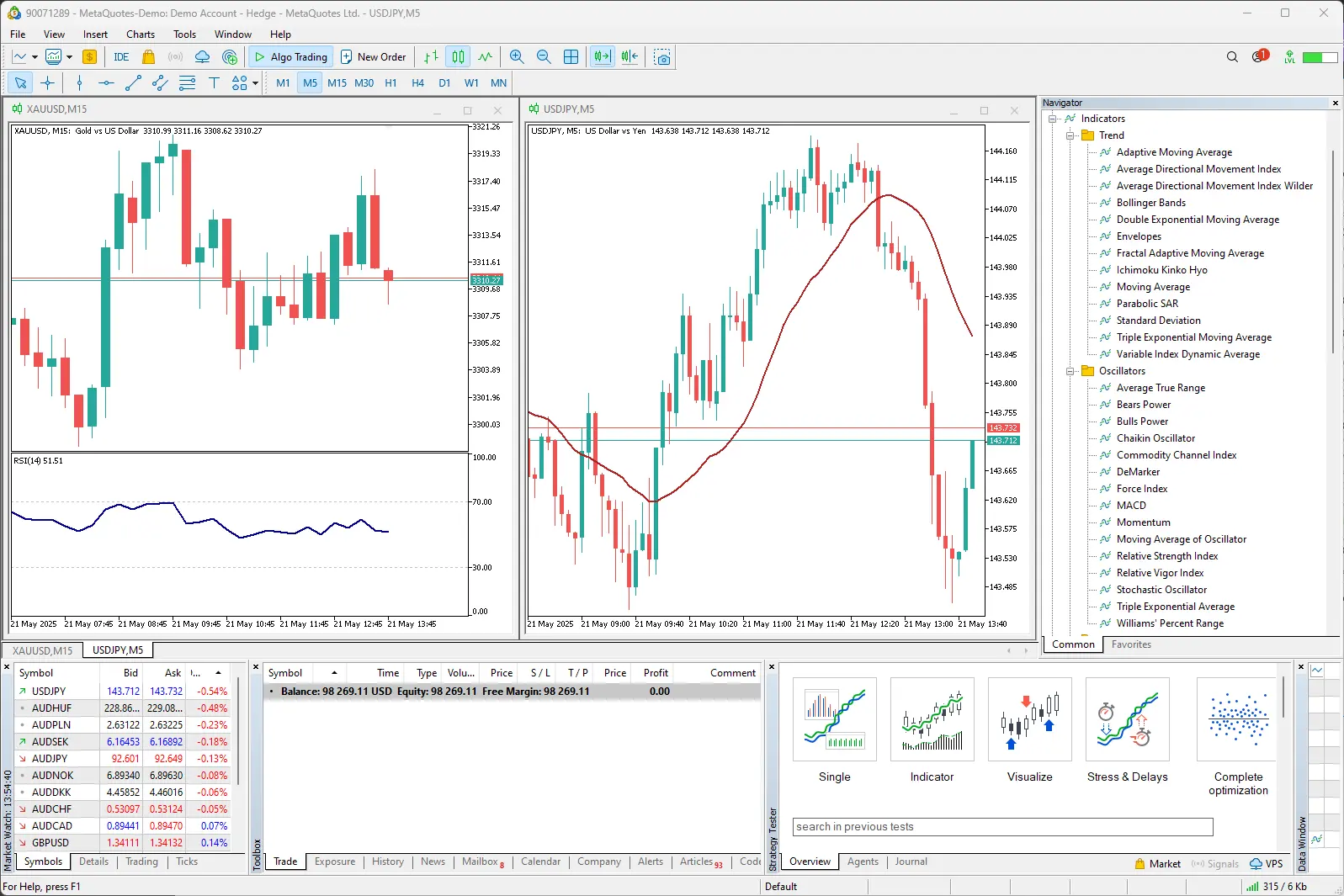Toggle chart auto scroll to end
This screenshot has height=896, width=1344.
(603, 57)
